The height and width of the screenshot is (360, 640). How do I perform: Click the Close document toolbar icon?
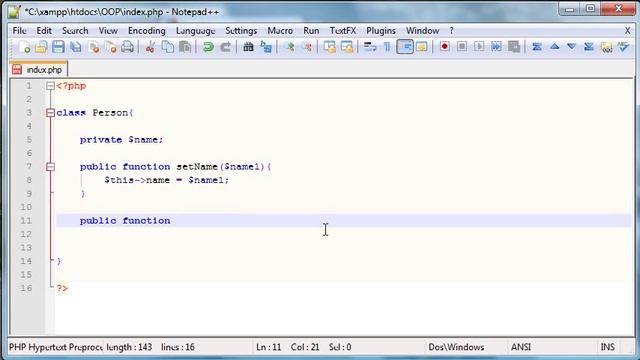[93, 47]
